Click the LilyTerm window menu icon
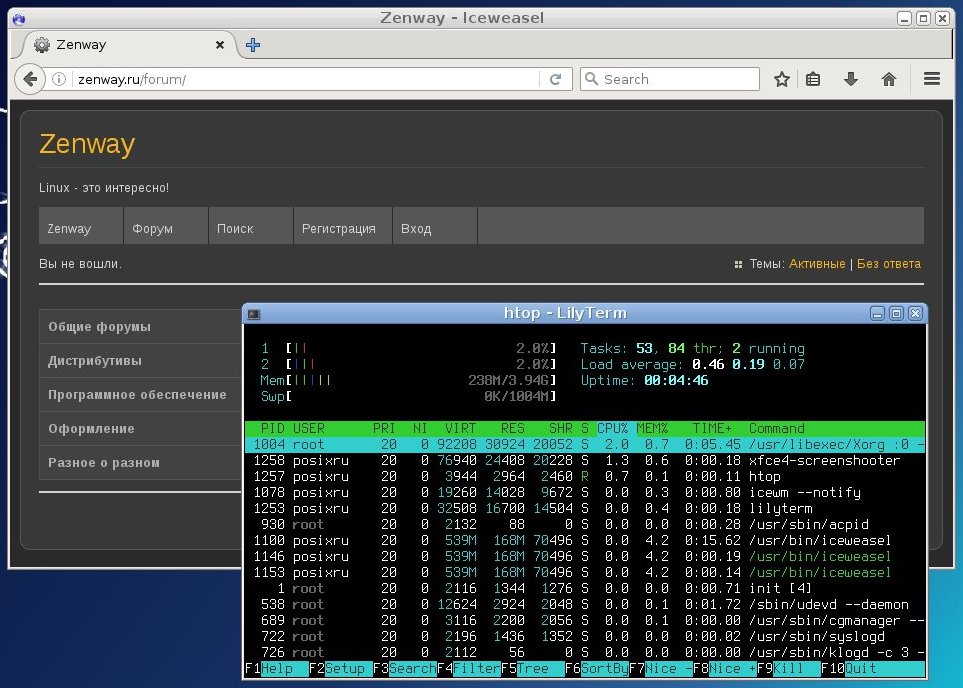The image size is (963, 688). click(254, 314)
